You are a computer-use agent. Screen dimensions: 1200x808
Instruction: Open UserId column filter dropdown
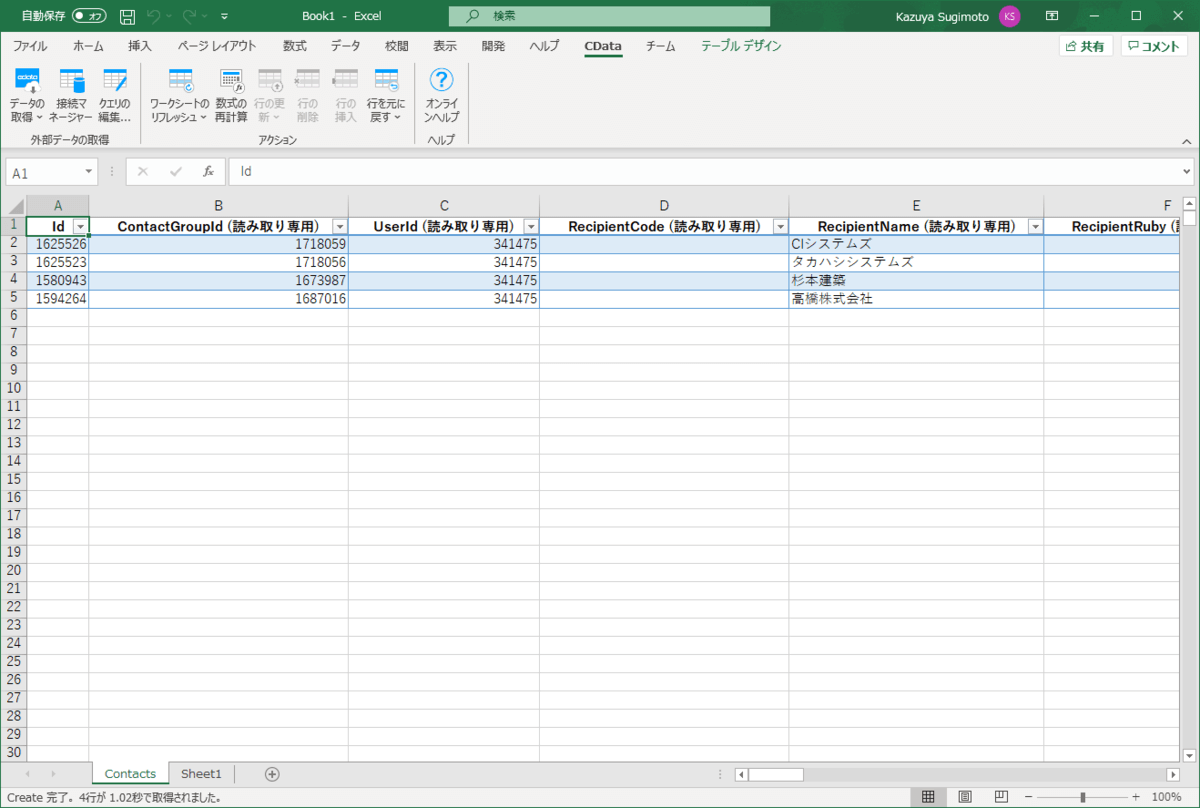[531, 227]
